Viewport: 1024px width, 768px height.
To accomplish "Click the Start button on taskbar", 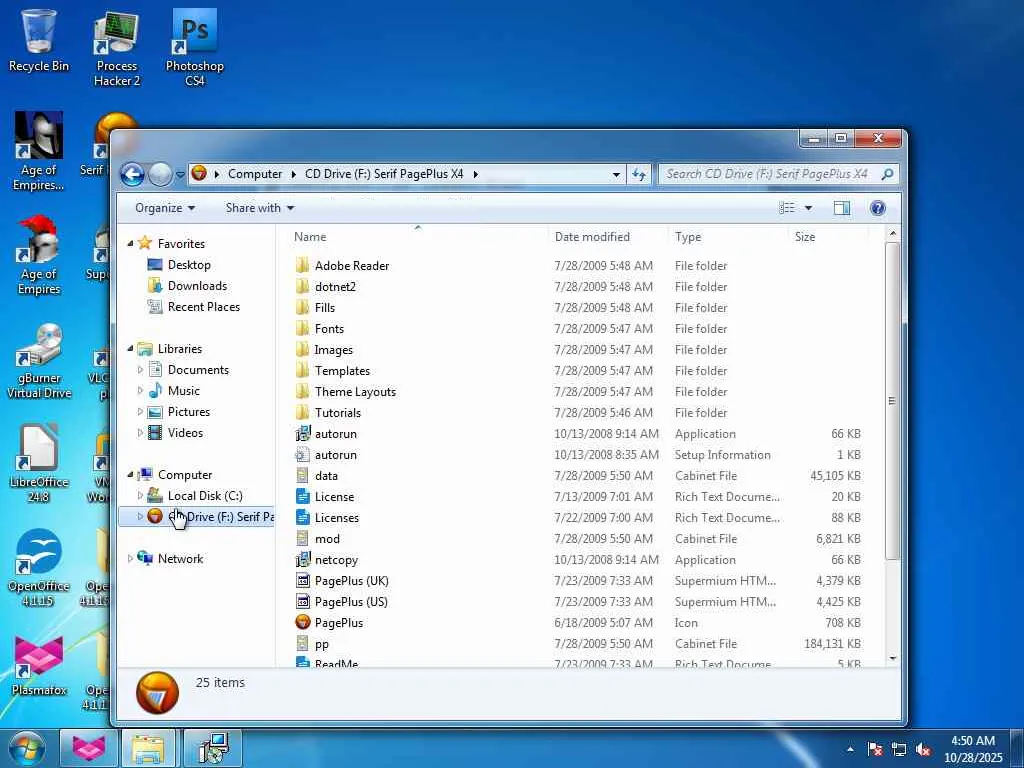I will (x=27, y=748).
